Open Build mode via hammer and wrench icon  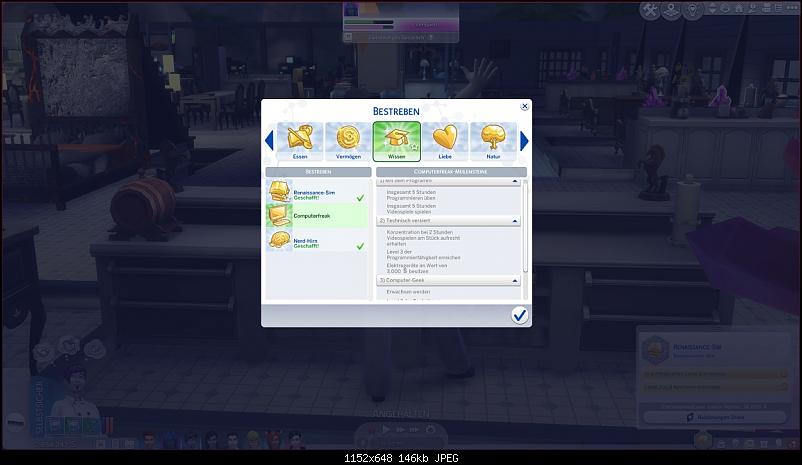point(650,10)
